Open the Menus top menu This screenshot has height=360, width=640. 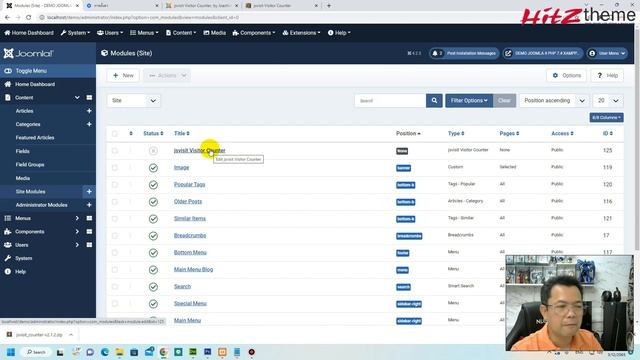click(144, 33)
